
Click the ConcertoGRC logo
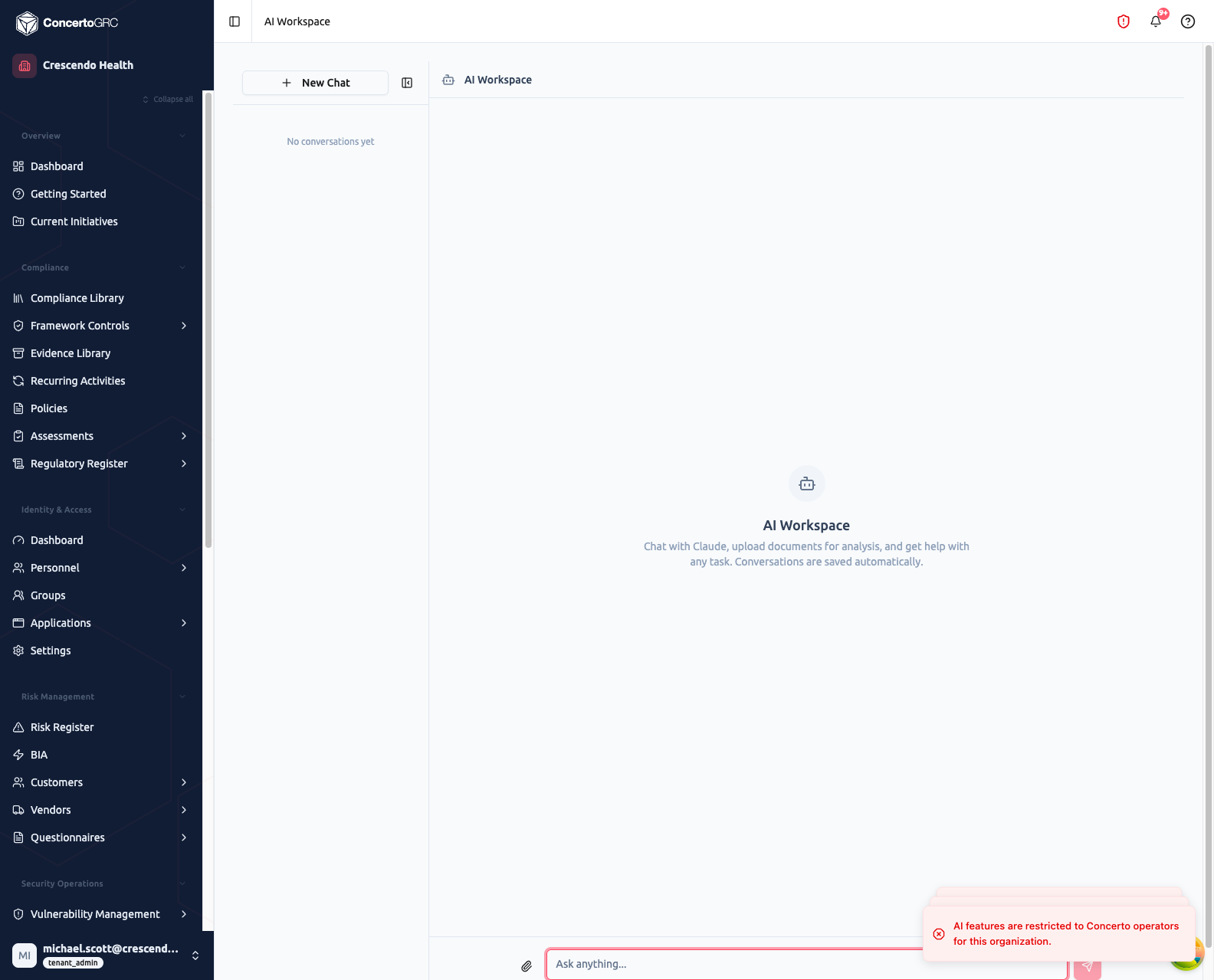pos(67,23)
